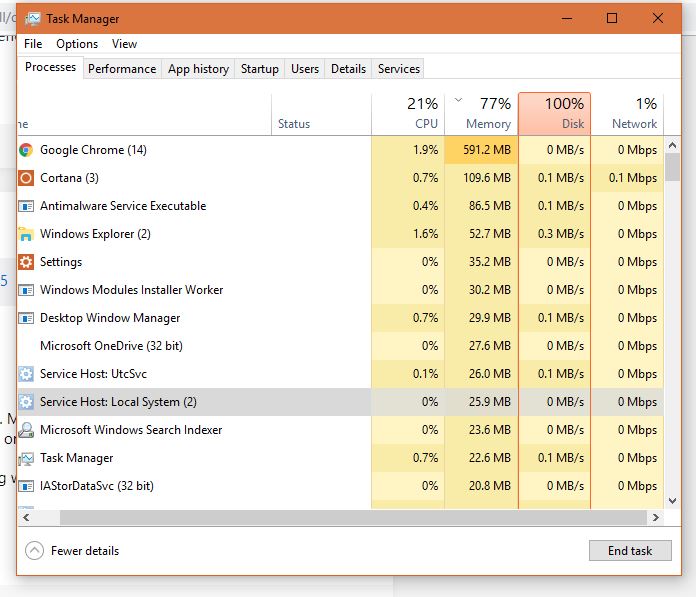
Task: Click Cortana's 0.1 Mbps network value
Action: [633, 178]
